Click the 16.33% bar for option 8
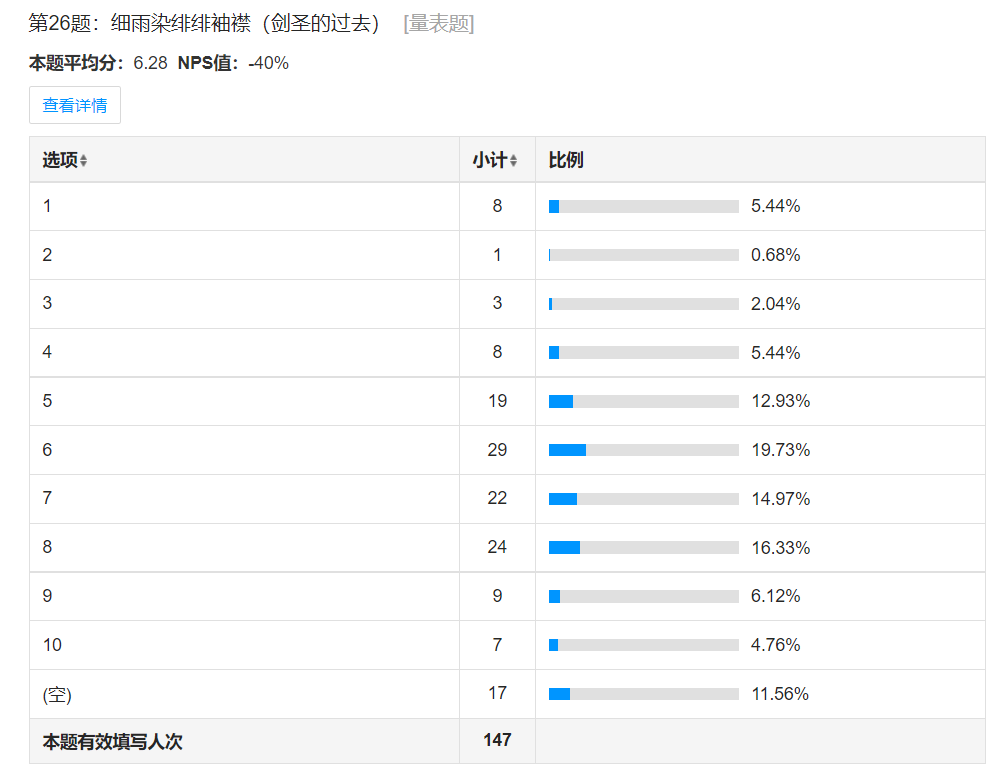The width and height of the screenshot is (1001, 774). tap(643, 548)
